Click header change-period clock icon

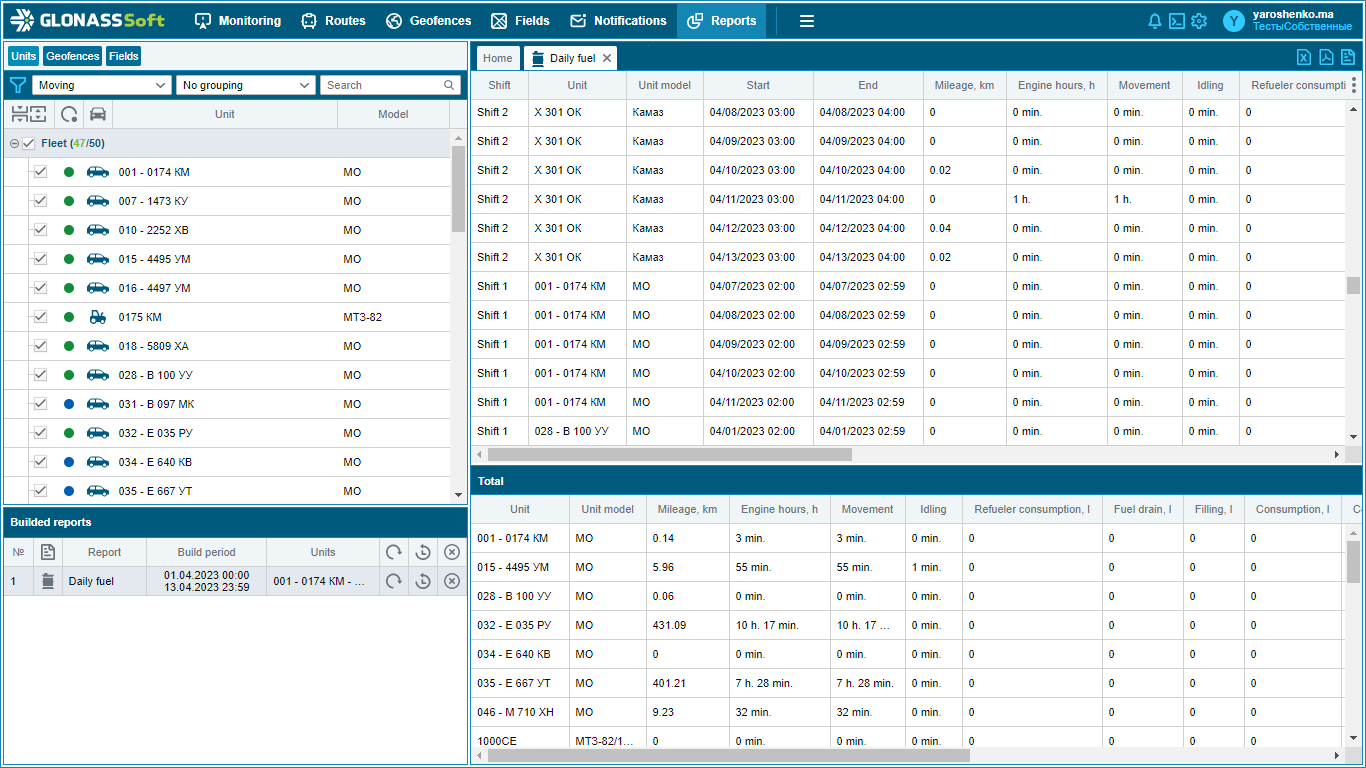tap(423, 552)
